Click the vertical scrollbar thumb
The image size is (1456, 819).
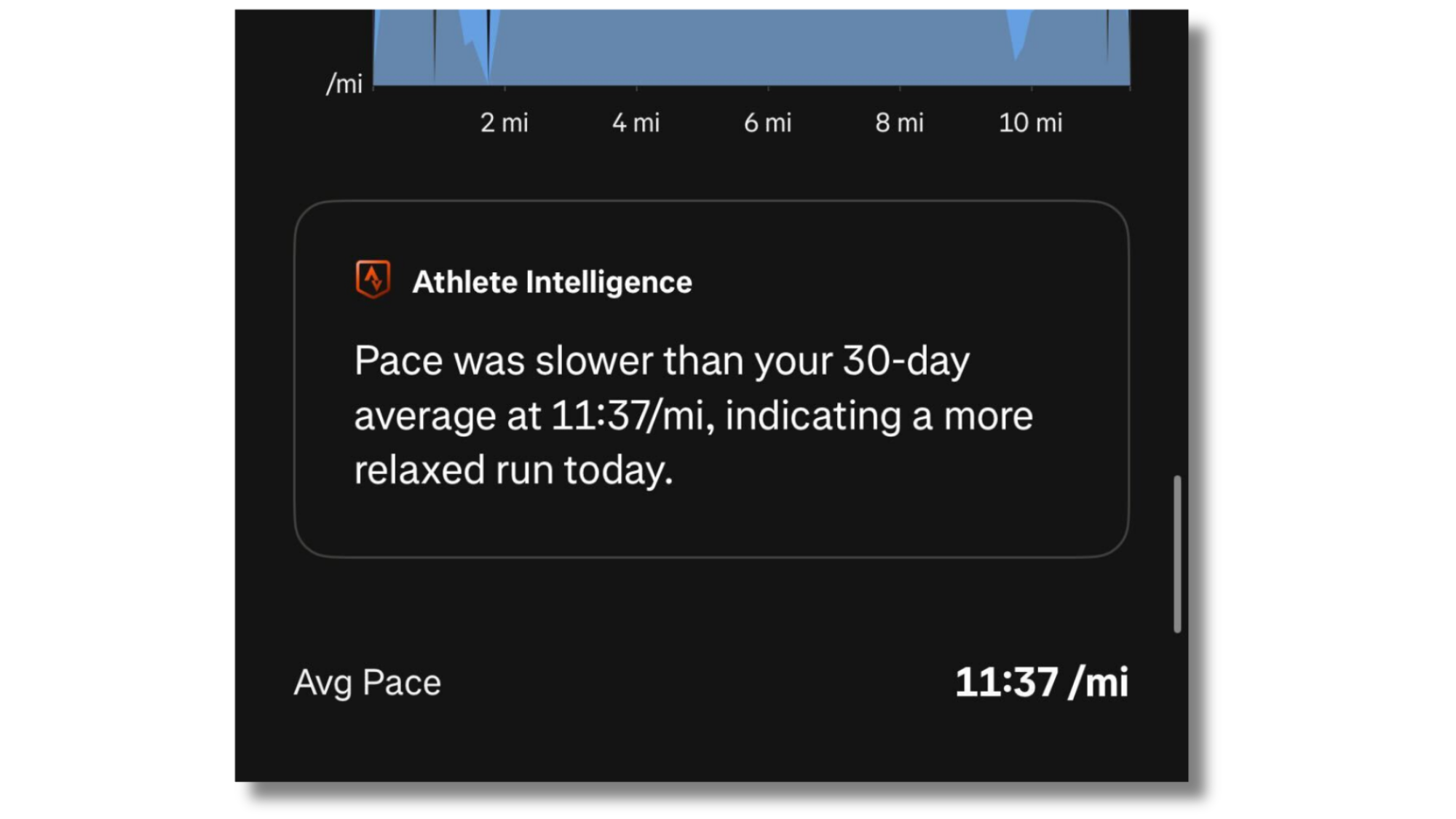pyautogui.click(x=1177, y=554)
